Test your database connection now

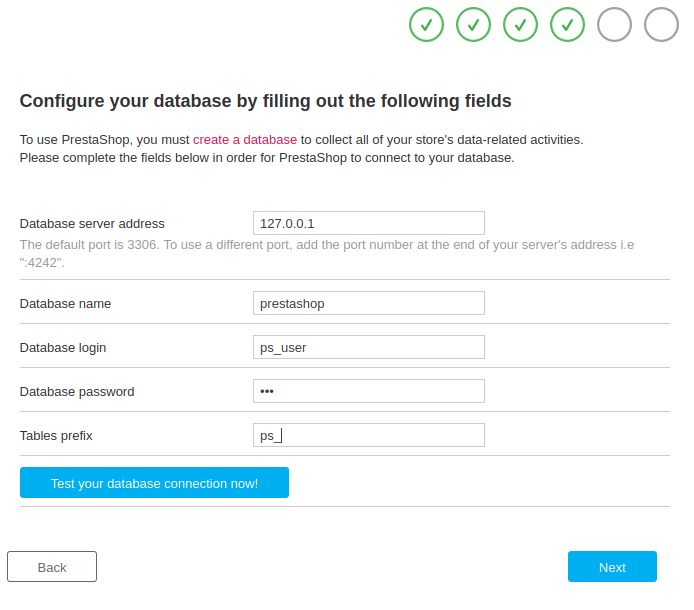click(x=154, y=483)
